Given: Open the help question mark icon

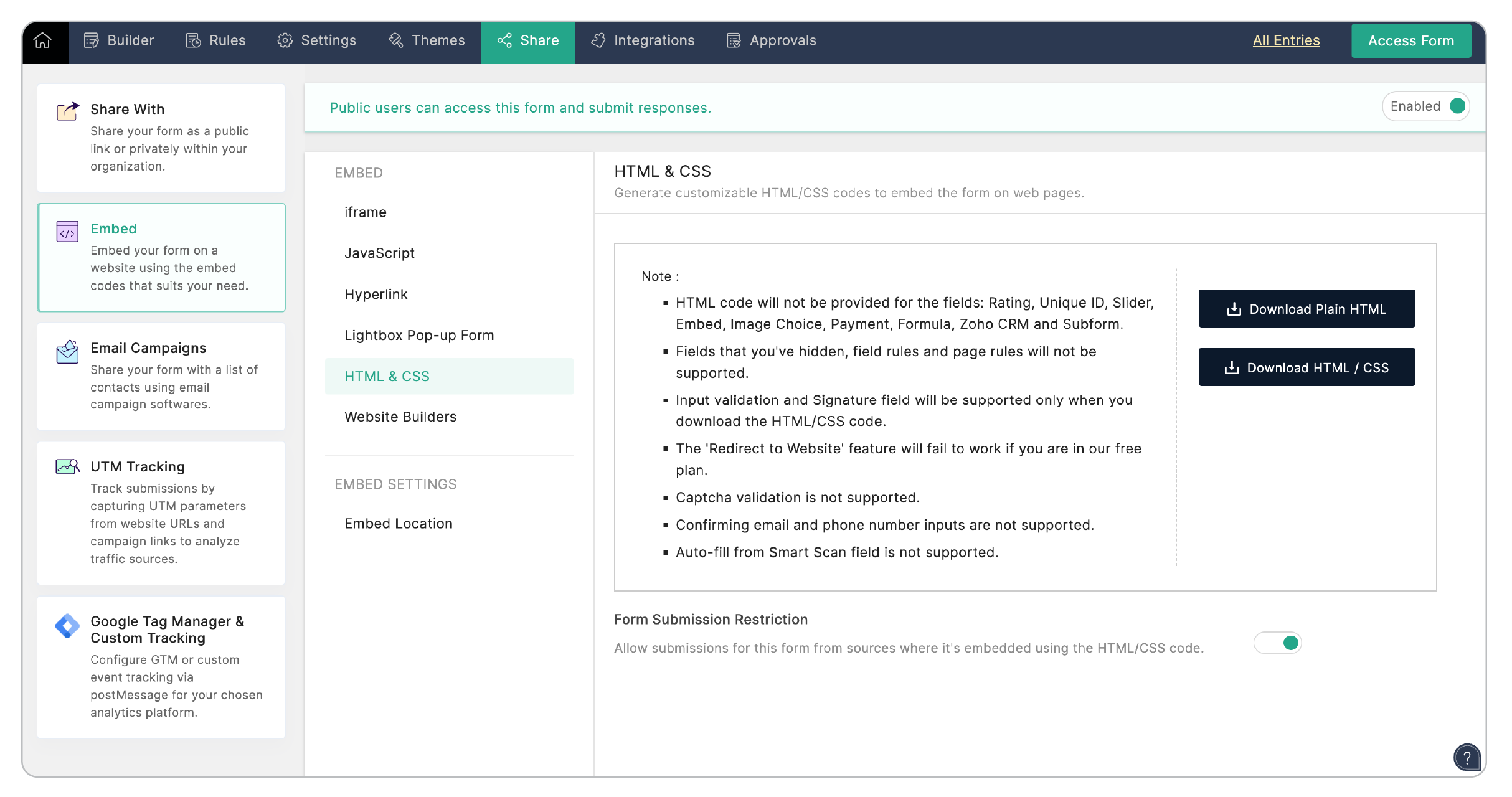Looking at the screenshot, I should pyautogui.click(x=1467, y=757).
